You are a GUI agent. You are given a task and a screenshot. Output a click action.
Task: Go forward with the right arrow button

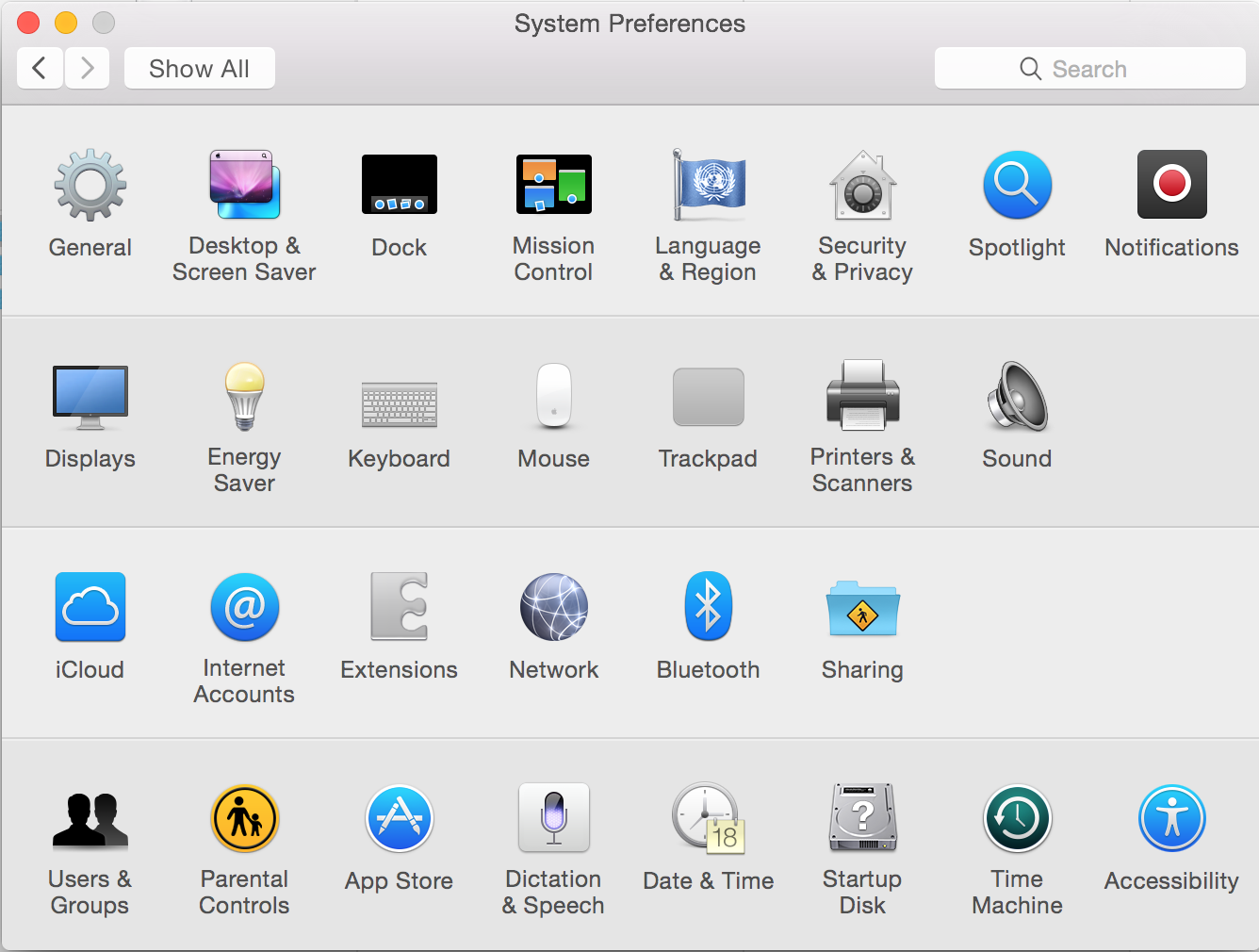87,68
